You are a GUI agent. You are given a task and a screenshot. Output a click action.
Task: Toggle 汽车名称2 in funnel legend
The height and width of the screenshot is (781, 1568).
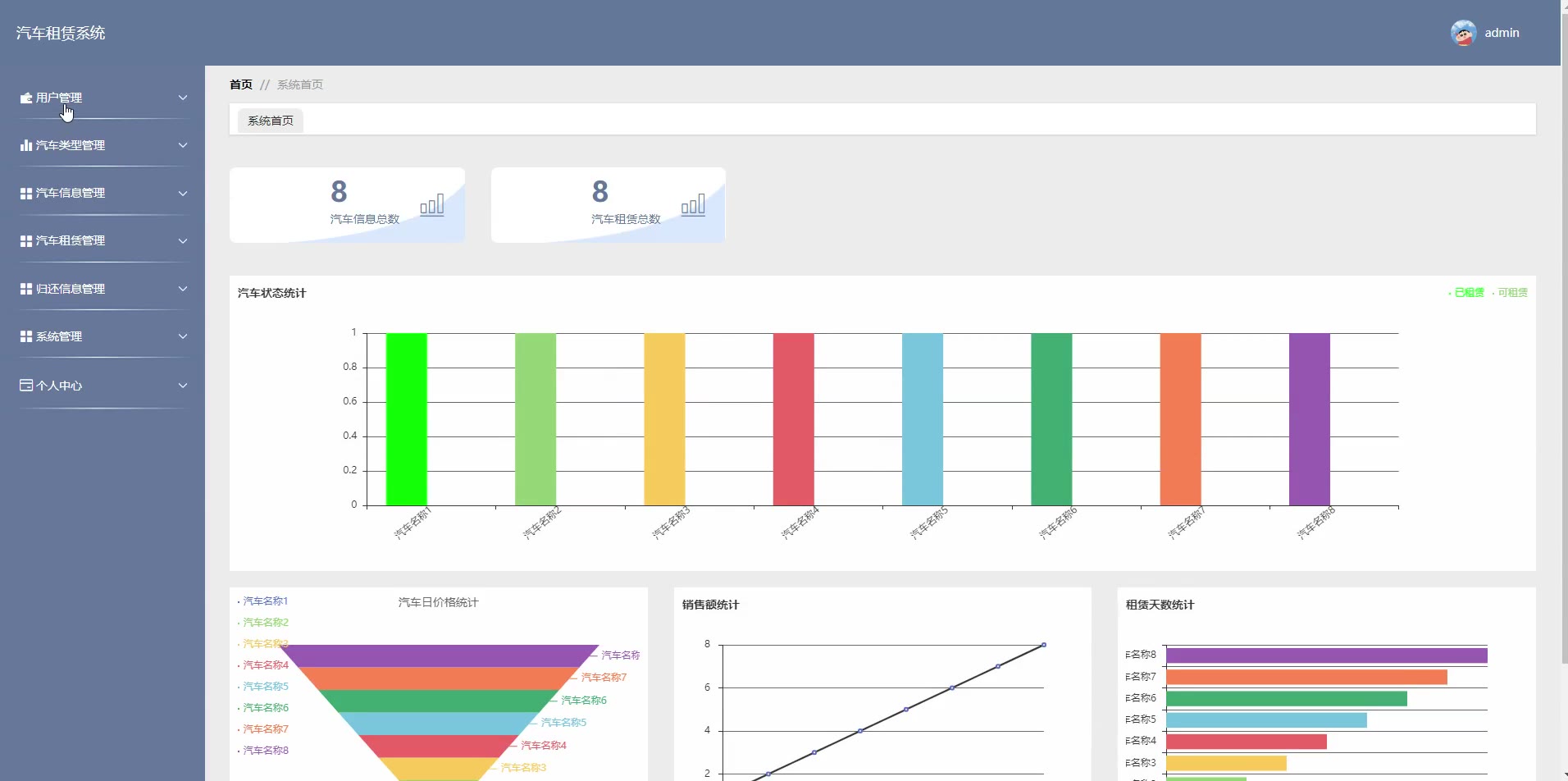[x=263, y=623]
